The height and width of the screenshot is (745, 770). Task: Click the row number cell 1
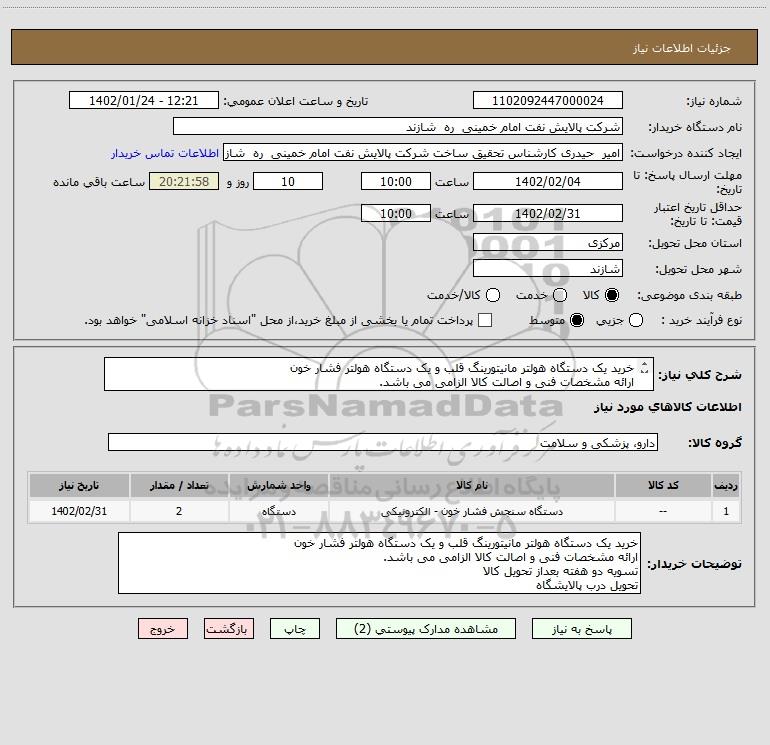click(x=726, y=511)
